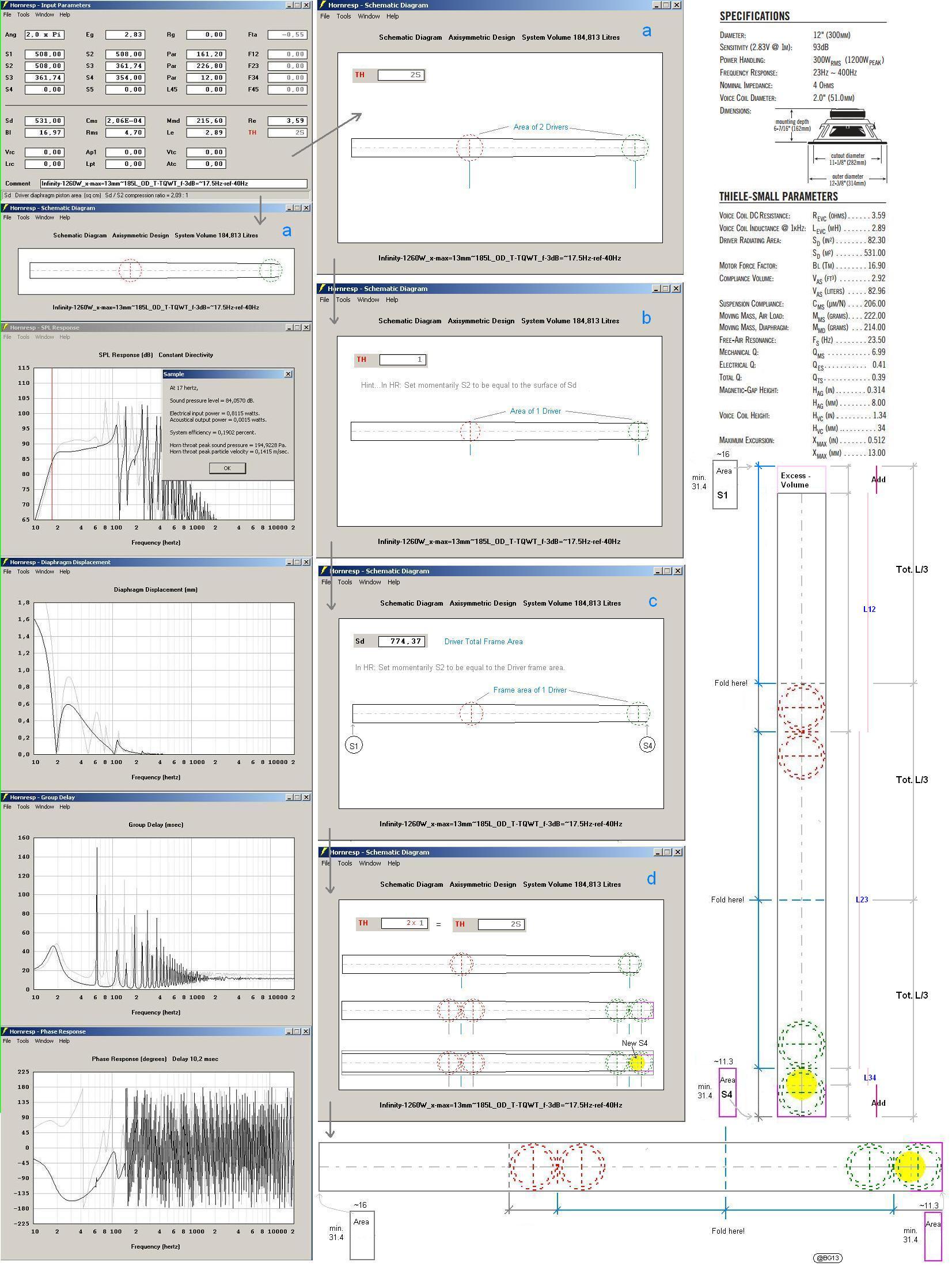Click TH field 2S in schematic a
This screenshot has height=1270, width=952.
pos(401,75)
